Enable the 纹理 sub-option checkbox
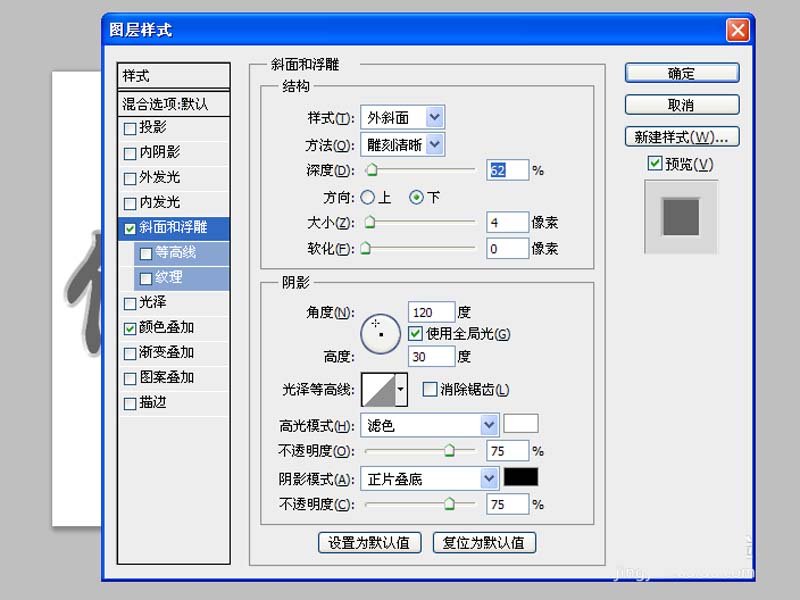The height and width of the screenshot is (600, 800). [x=146, y=278]
